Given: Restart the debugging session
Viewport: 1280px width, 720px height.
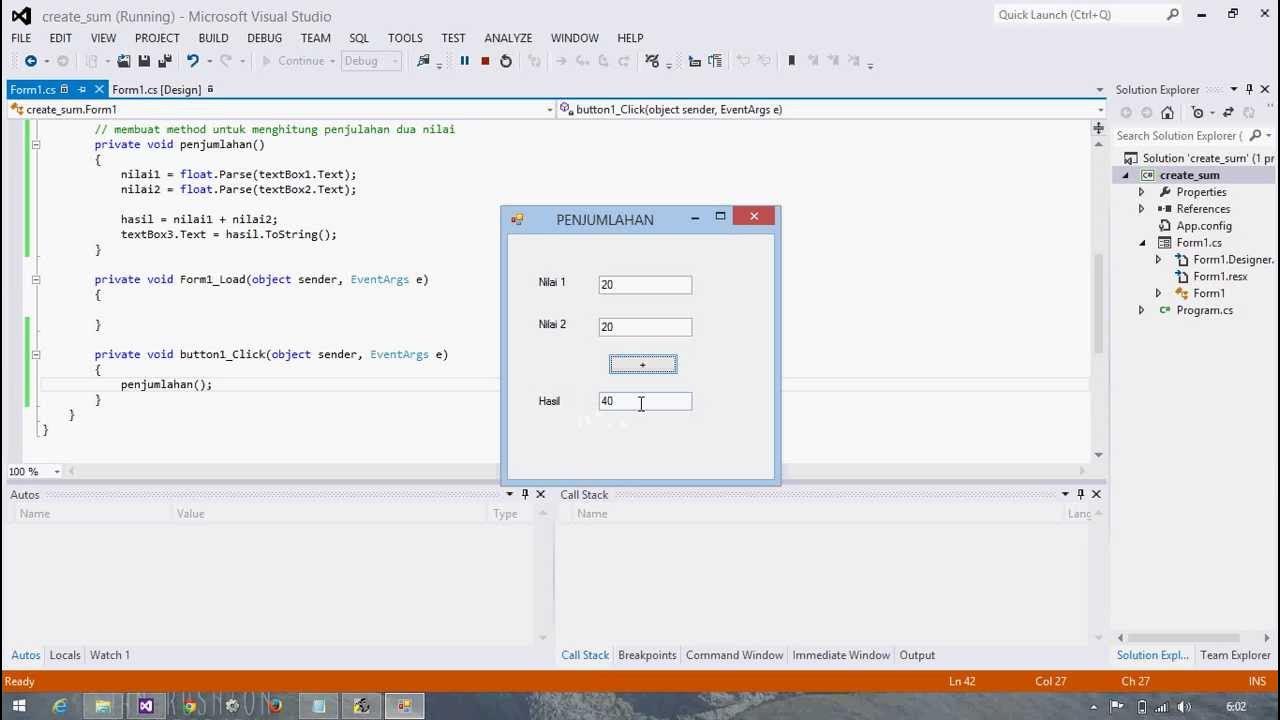Looking at the screenshot, I should pos(506,61).
